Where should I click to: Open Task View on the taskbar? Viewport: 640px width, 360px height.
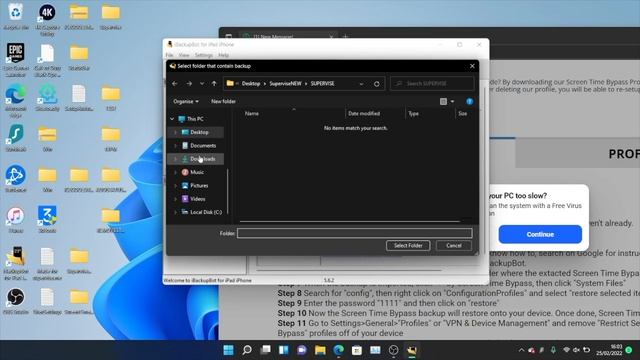pos(265,350)
